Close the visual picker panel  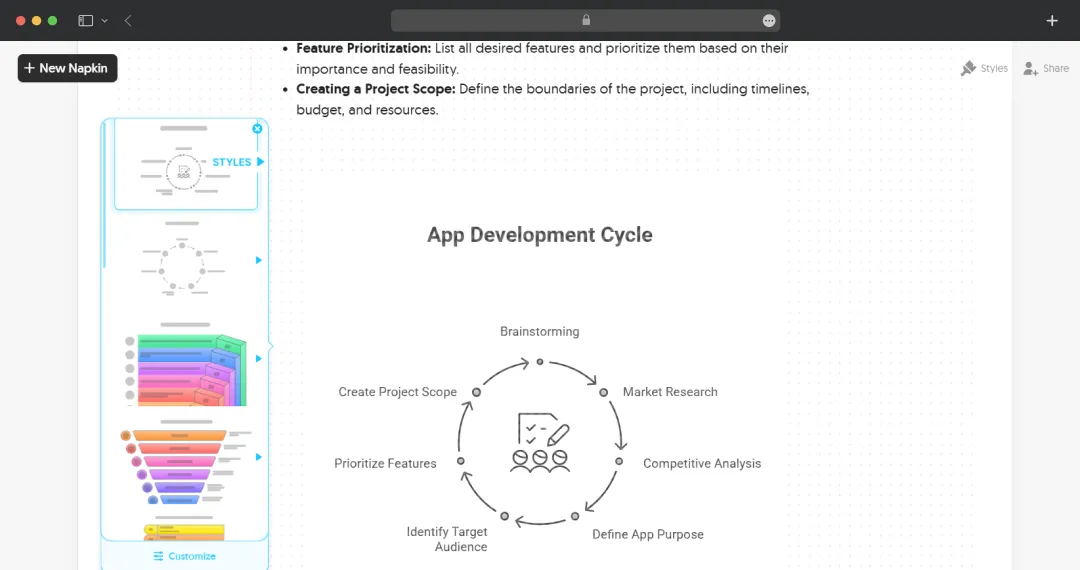257,129
